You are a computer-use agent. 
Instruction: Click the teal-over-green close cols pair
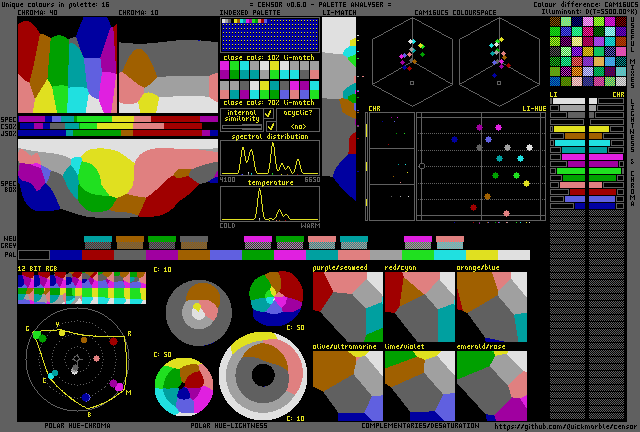tap(274, 90)
